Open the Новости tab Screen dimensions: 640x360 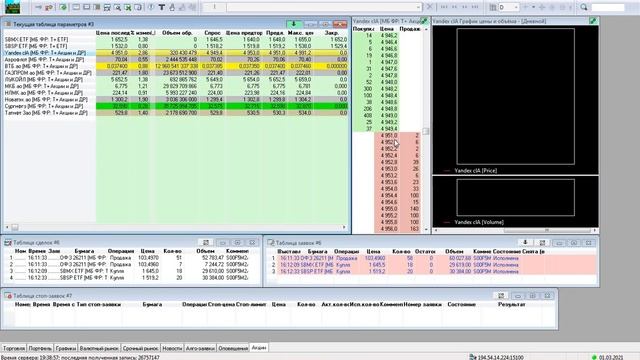pyautogui.click(x=172, y=348)
